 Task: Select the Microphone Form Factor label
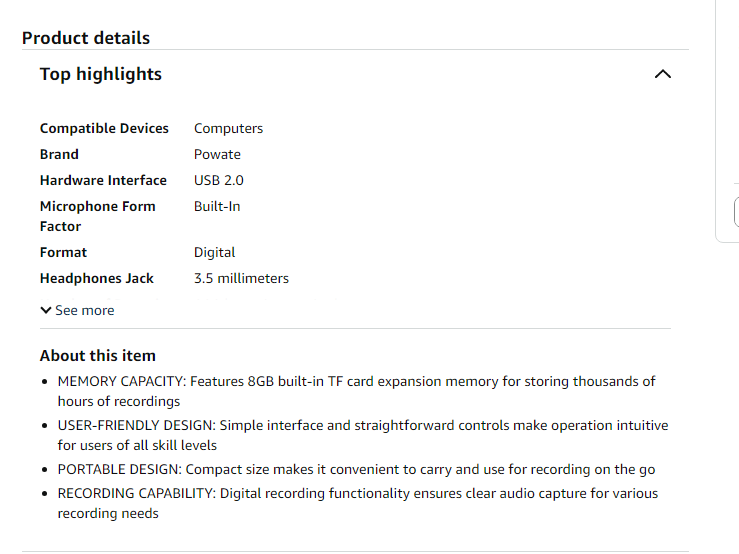pyautogui.click(x=97, y=216)
